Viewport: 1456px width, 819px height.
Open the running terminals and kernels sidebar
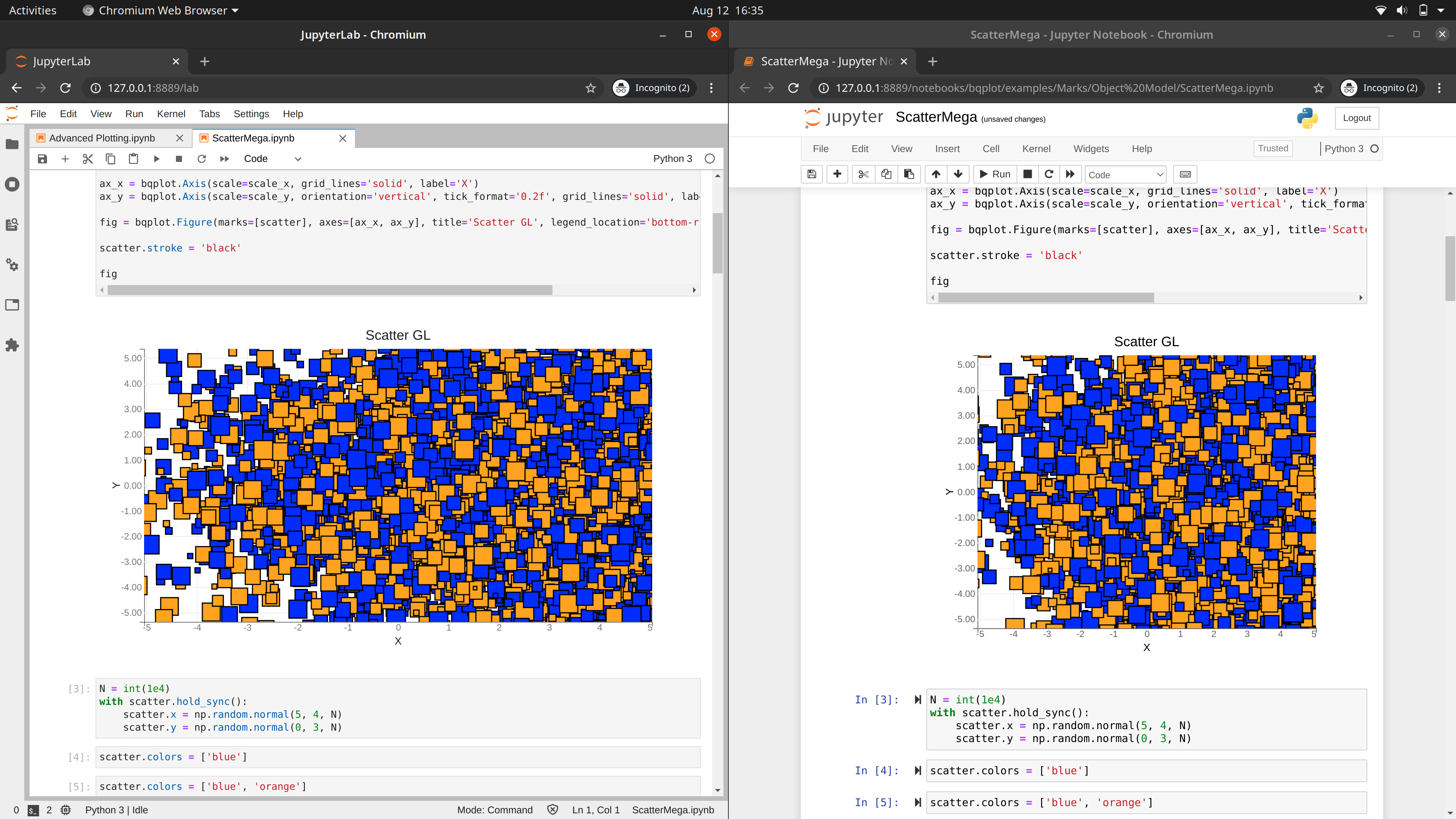pos(12,184)
